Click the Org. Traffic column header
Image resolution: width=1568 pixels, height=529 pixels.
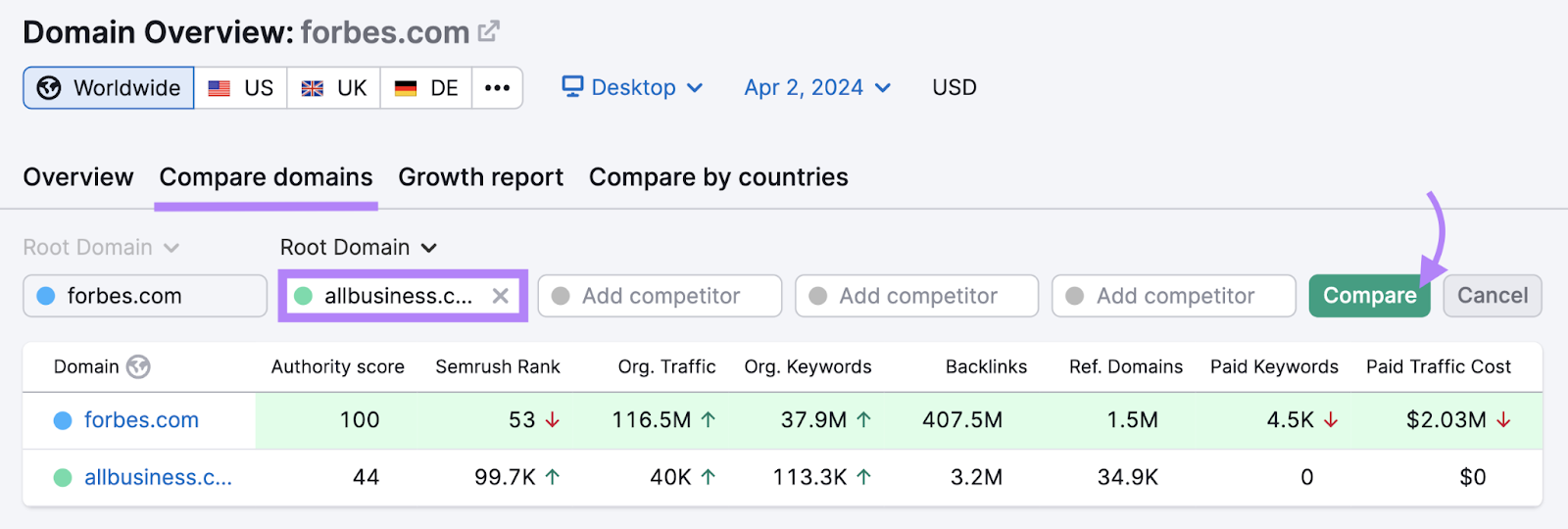point(666,367)
